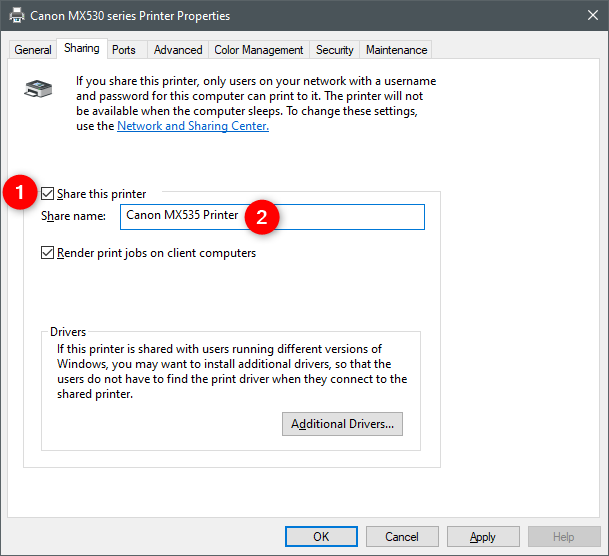Open the Security tab
Screen dimensions: 609x556
click(334, 50)
